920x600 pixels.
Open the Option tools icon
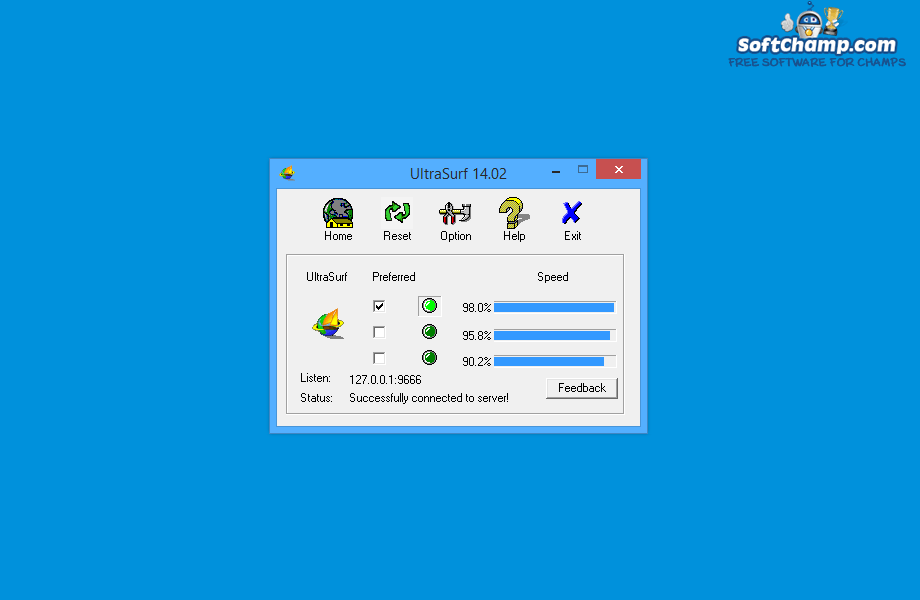click(x=455, y=213)
